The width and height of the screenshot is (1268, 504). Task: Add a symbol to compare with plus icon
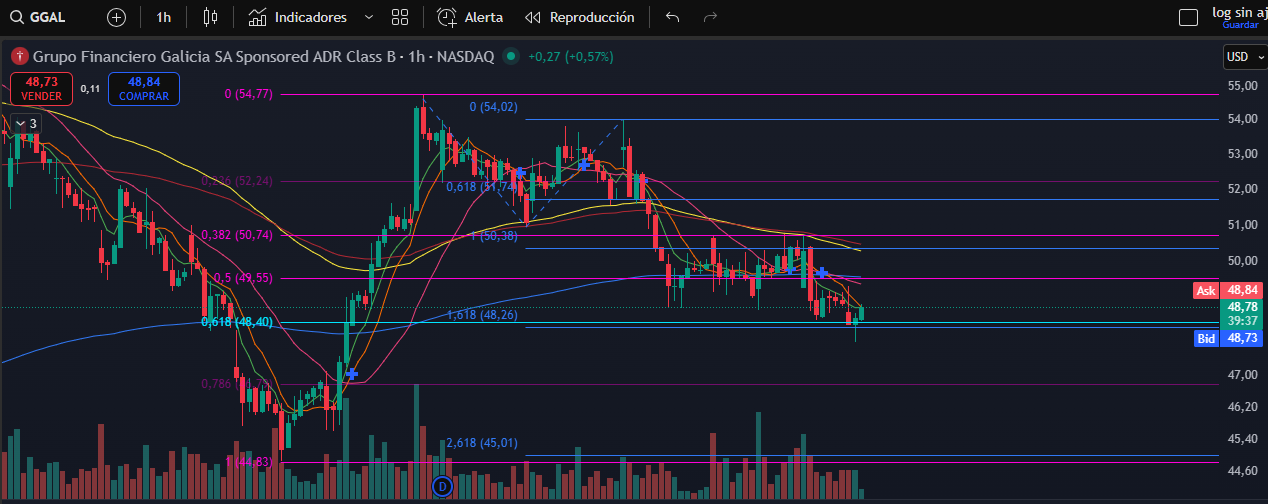[x=116, y=17]
